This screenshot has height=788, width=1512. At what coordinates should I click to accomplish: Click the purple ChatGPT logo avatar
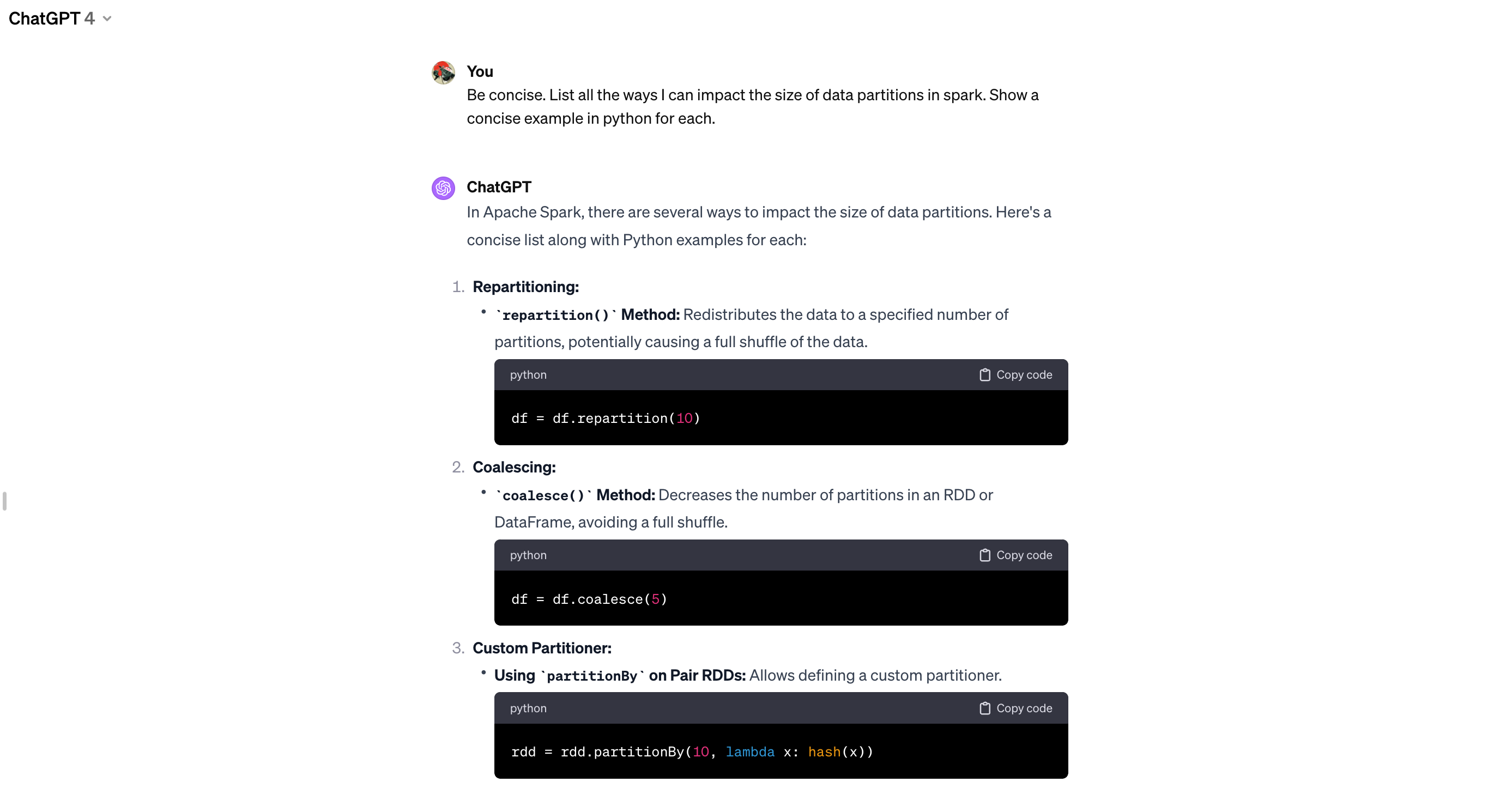[443, 188]
